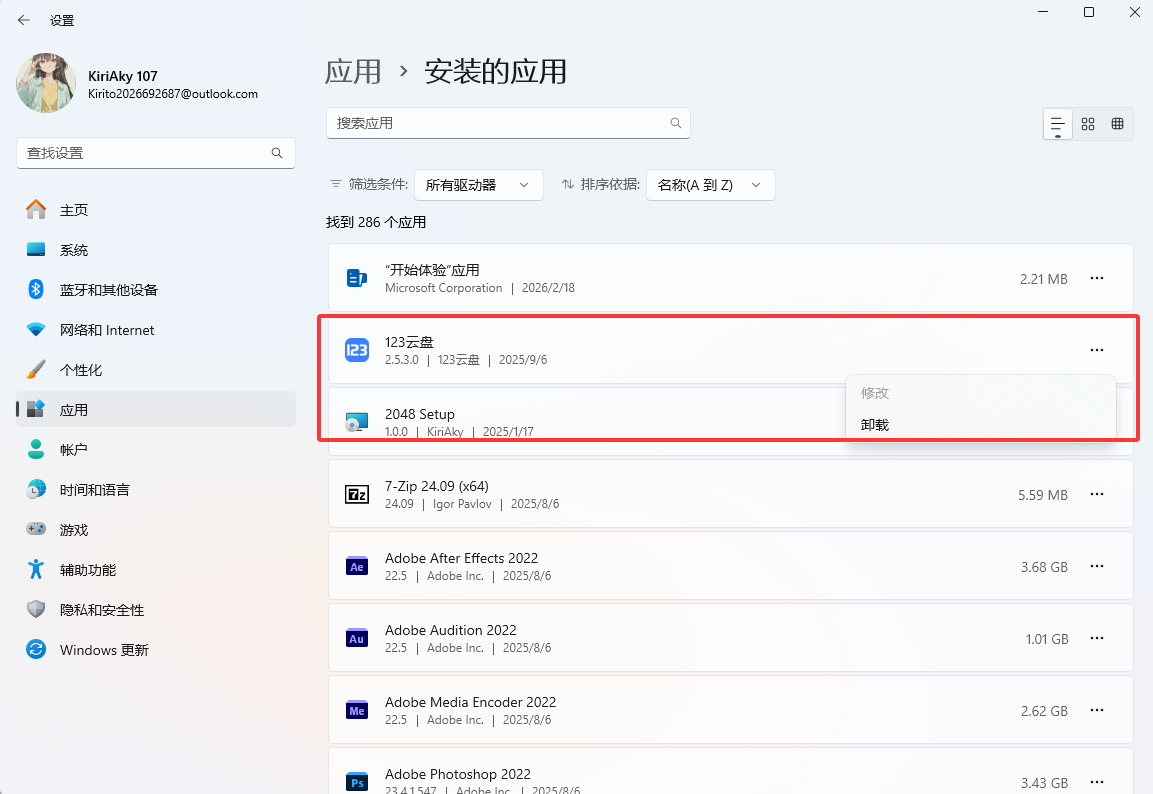Click the search magnifier in 搜索应用 box
The height and width of the screenshot is (794, 1153).
676,123
